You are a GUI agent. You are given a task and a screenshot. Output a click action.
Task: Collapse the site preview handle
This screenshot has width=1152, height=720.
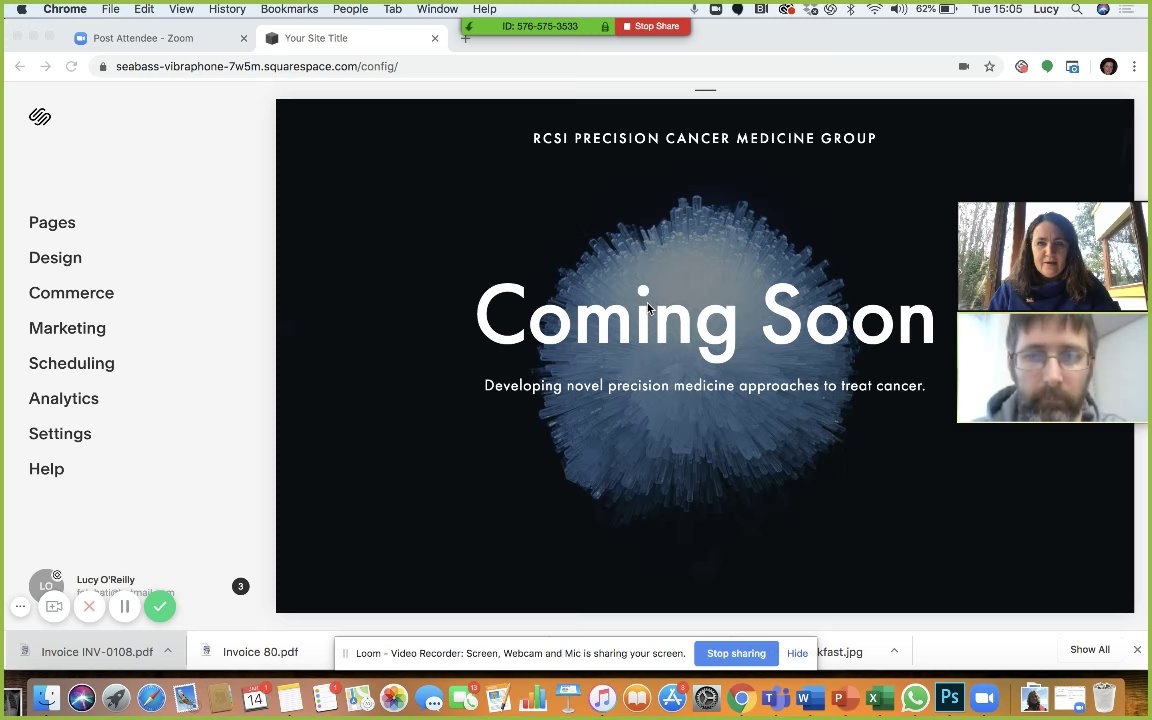(705, 90)
